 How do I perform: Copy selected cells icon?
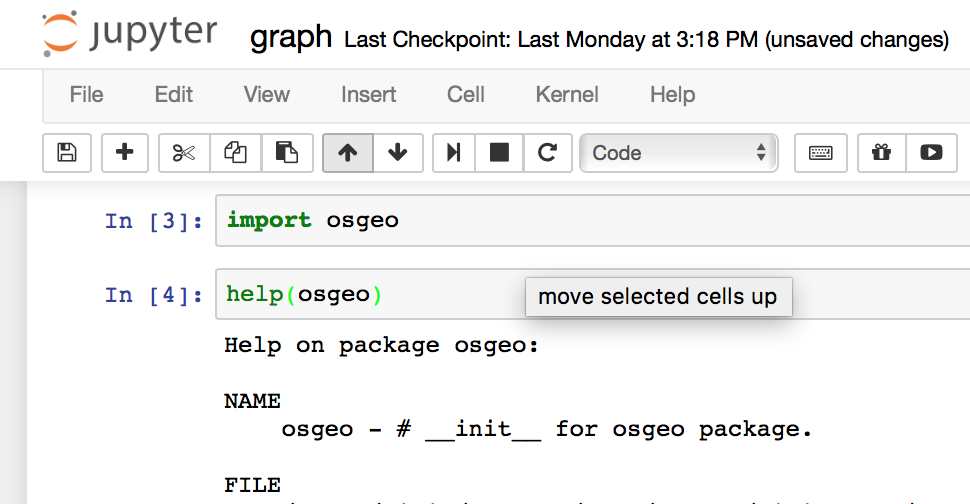coord(235,153)
